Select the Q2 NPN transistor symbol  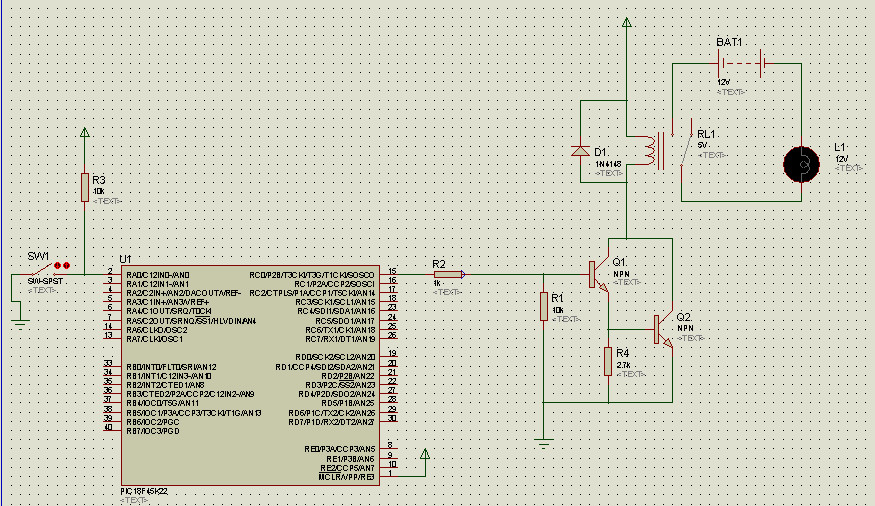click(663, 329)
